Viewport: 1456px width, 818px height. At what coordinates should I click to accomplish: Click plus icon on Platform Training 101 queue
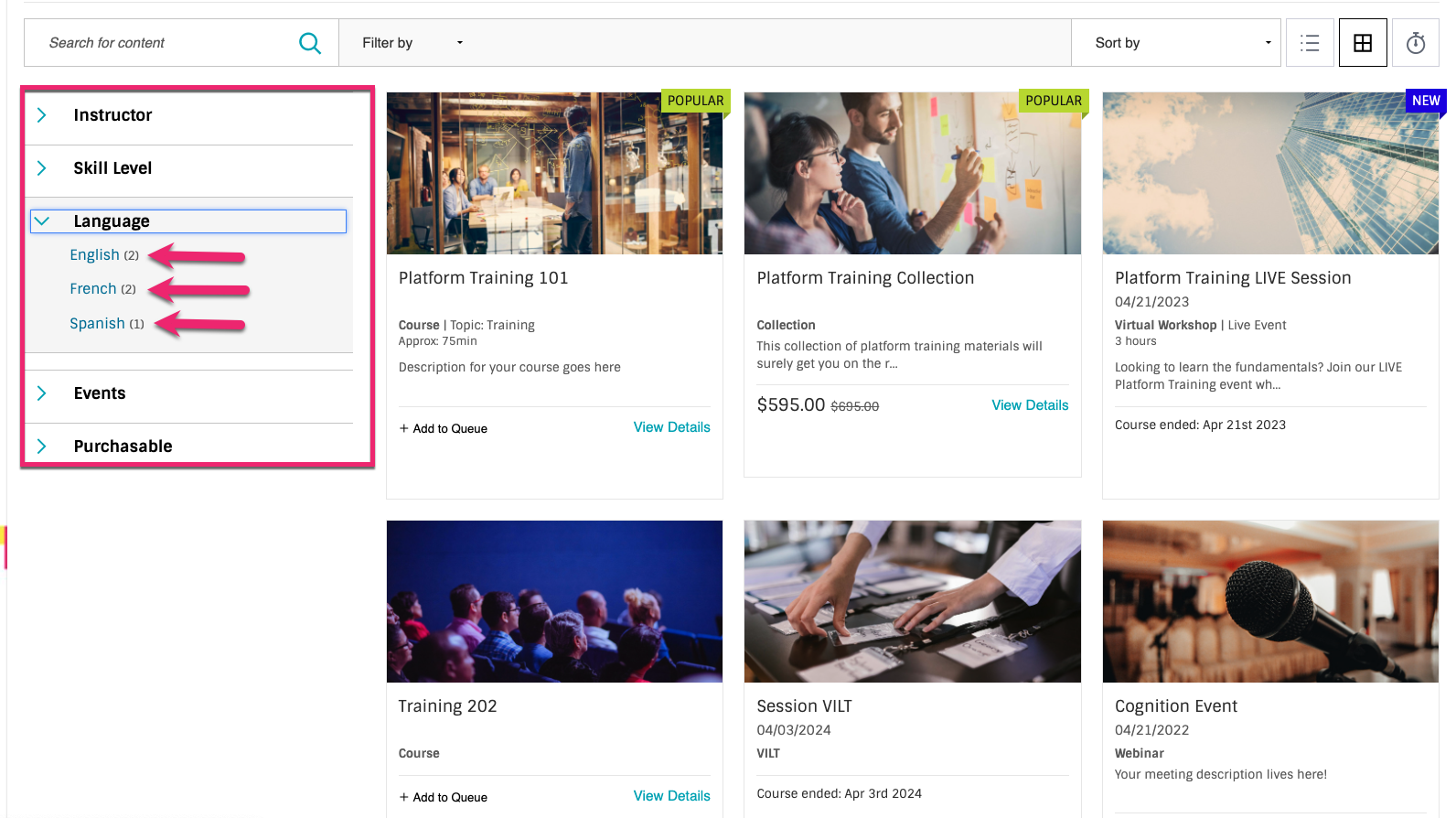[404, 428]
